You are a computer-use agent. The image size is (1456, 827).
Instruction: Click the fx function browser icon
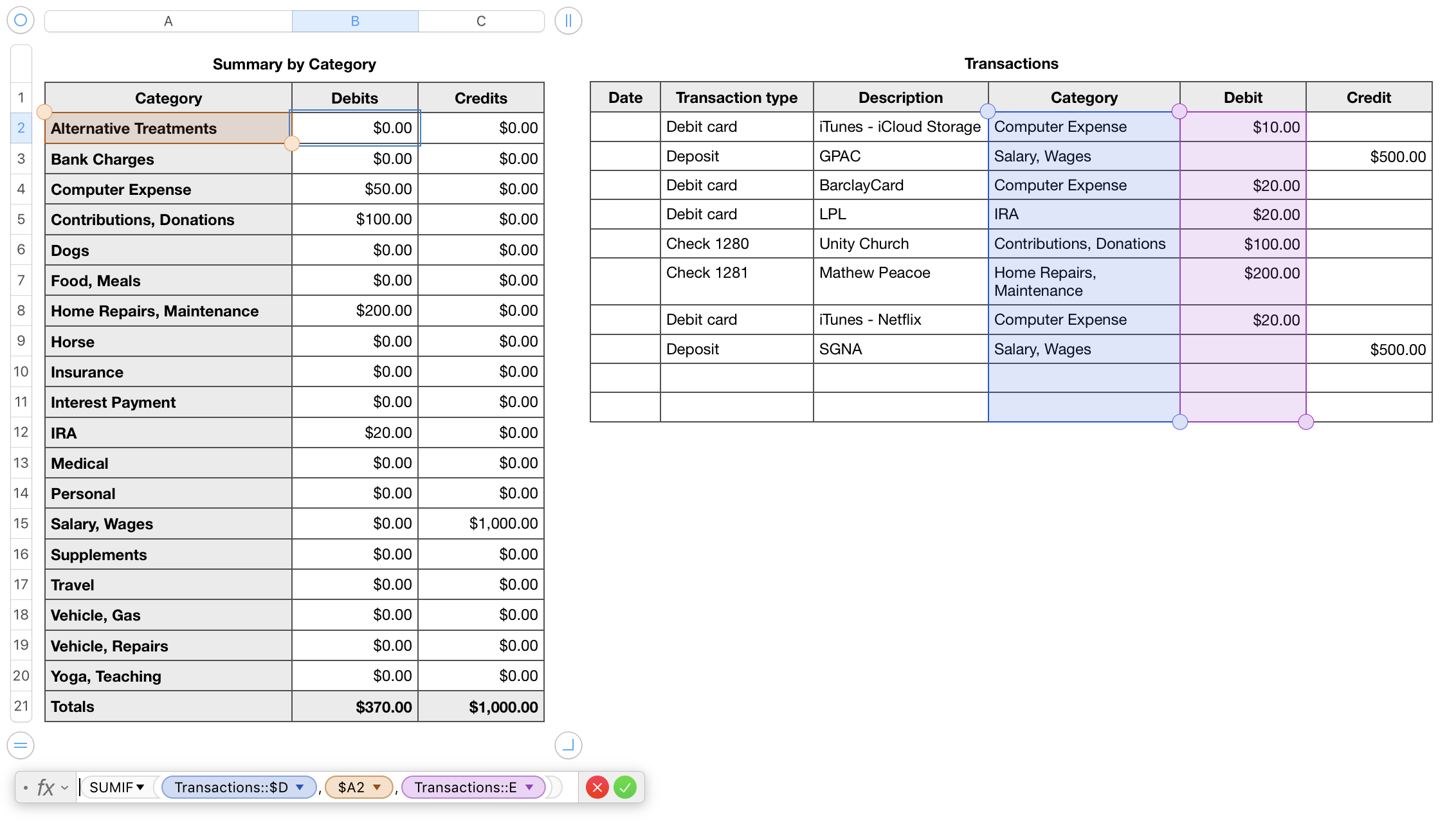45,787
